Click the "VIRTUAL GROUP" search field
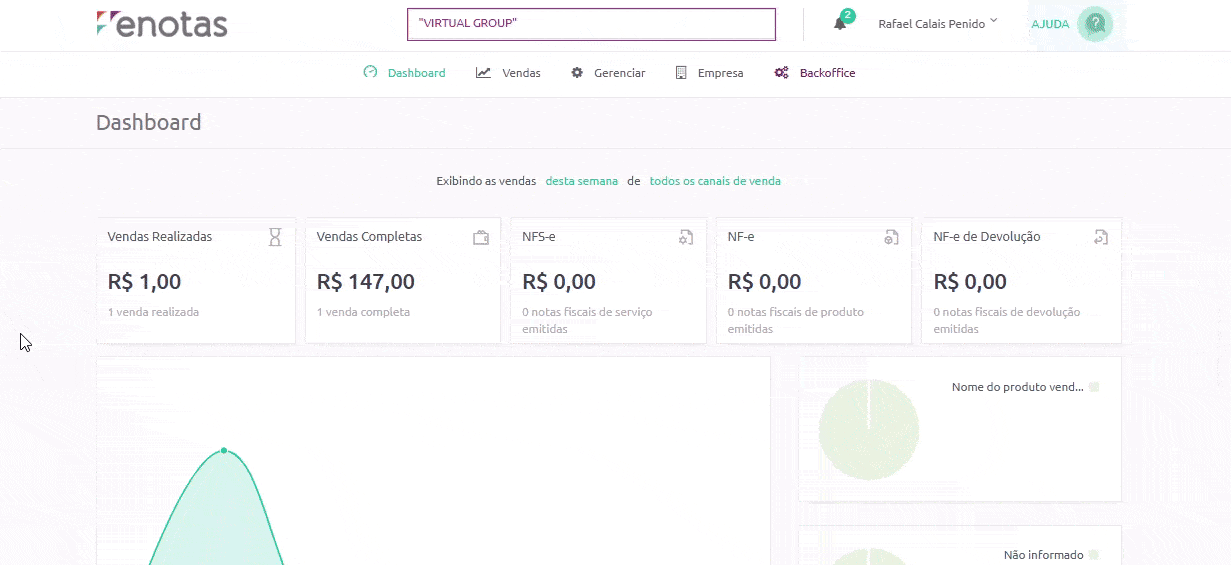This screenshot has height=565, width=1231. click(591, 24)
